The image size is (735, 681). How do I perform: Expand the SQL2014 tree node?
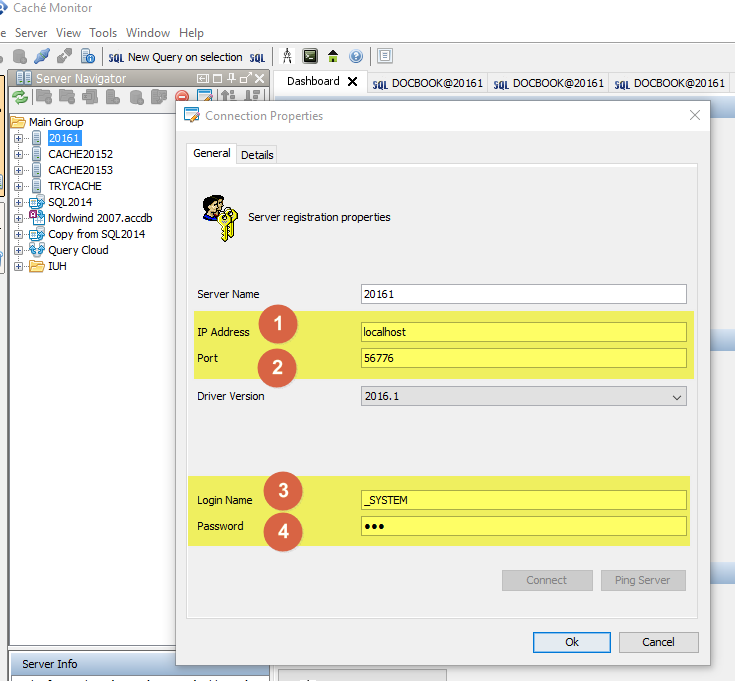tap(18, 202)
